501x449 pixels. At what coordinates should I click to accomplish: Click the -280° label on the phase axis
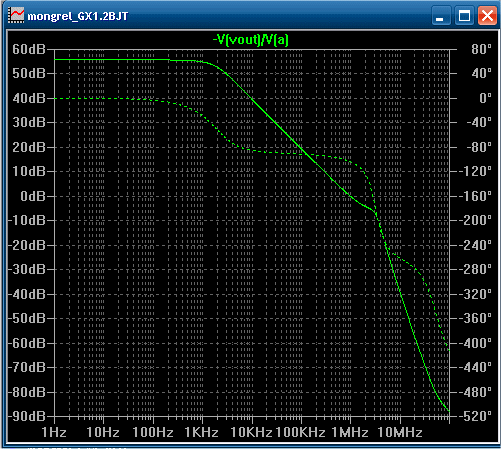click(x=475, y=269)
